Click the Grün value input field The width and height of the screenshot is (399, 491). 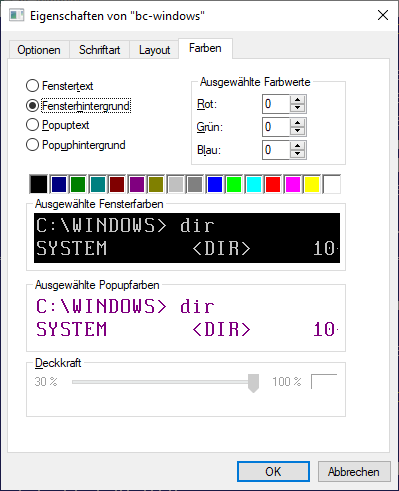(x=276, y=127)
